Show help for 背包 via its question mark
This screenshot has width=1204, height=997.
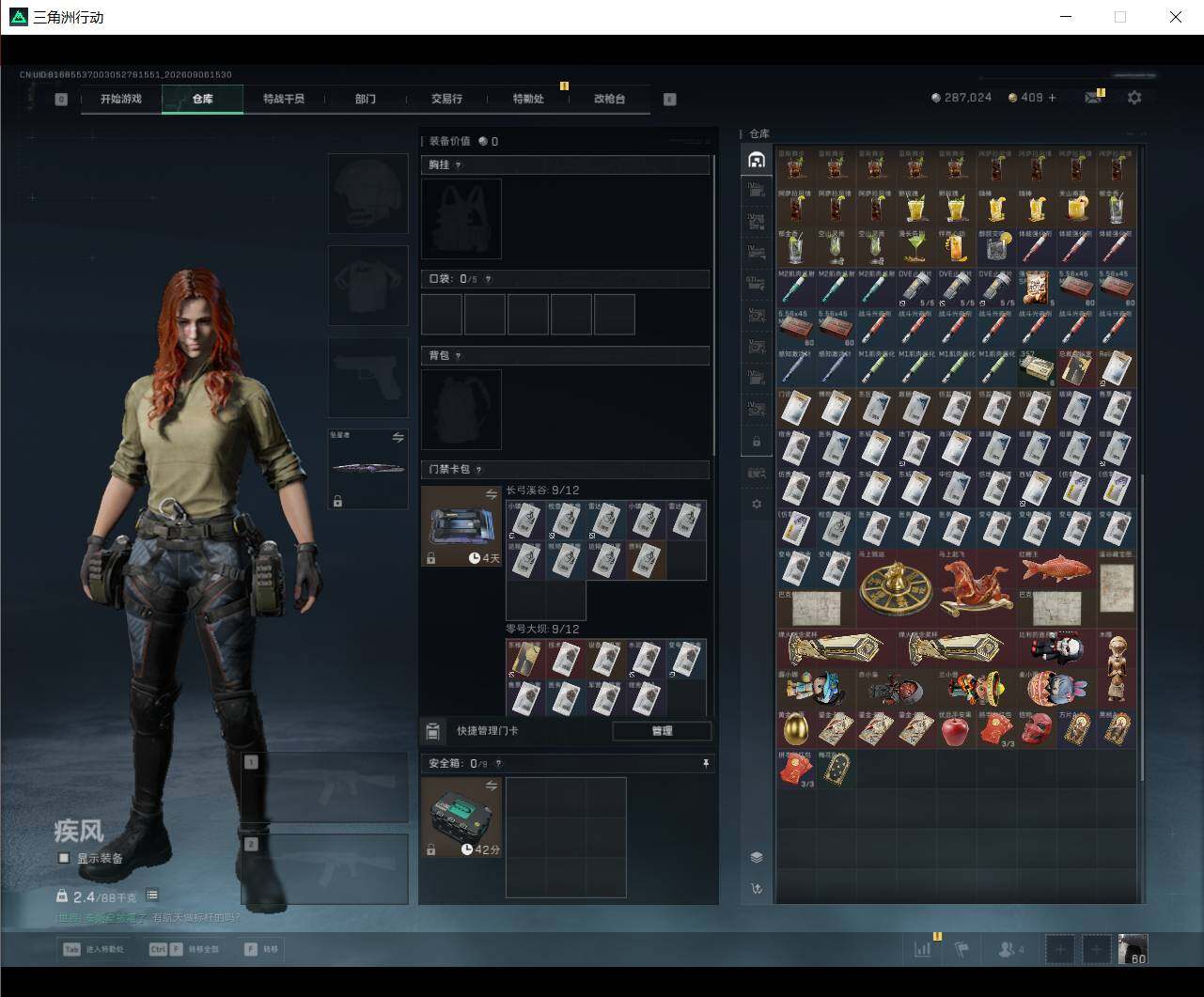pos(459,356)
